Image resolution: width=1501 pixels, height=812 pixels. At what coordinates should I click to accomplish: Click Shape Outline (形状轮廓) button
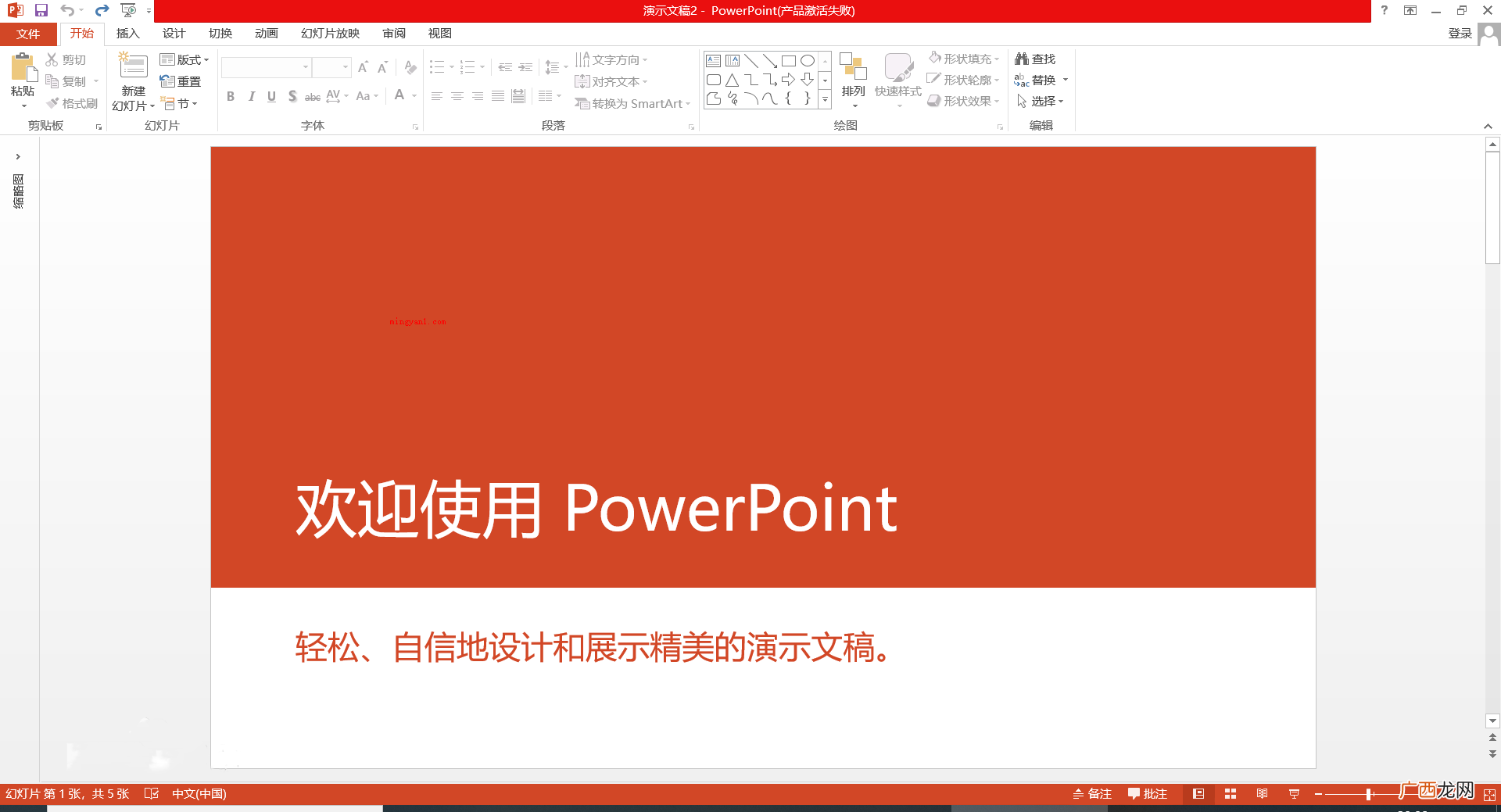pos(963,80)
